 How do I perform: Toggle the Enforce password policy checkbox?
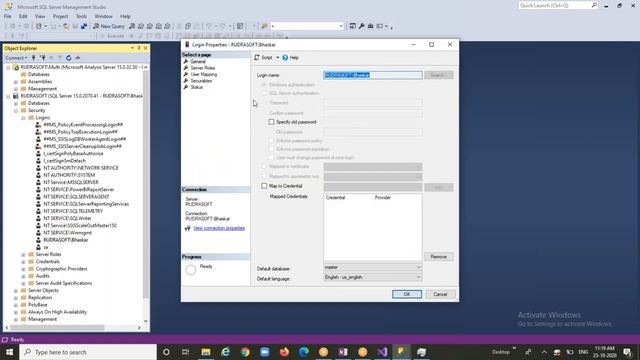[x=271, y=141]
